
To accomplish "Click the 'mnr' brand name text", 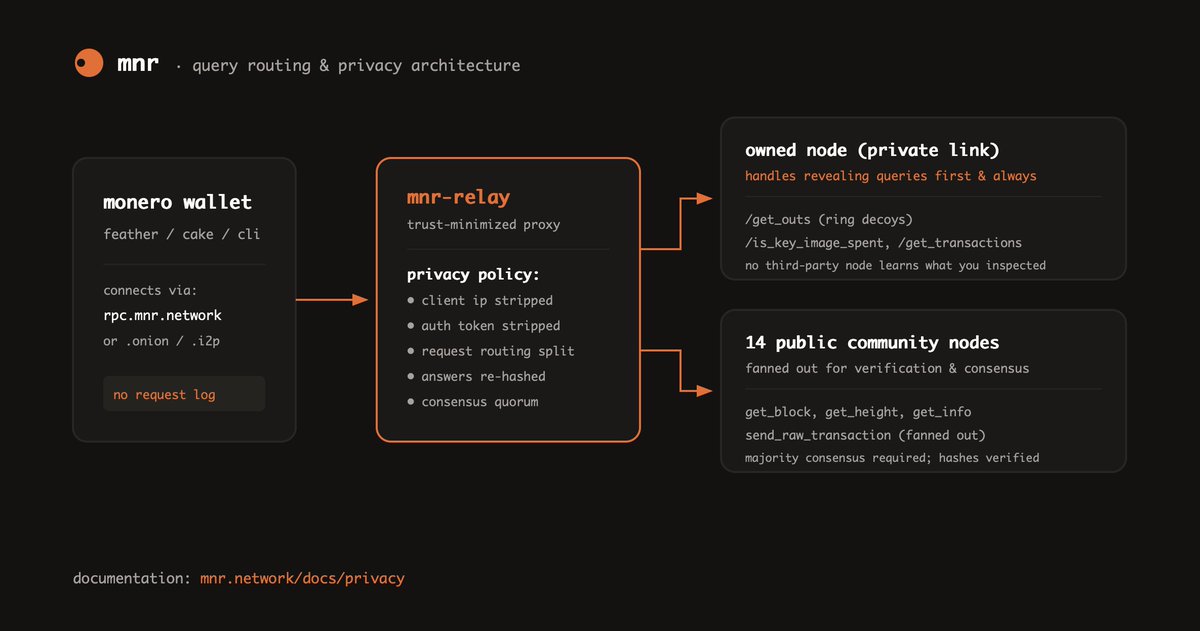I will [x=137, y=65].
